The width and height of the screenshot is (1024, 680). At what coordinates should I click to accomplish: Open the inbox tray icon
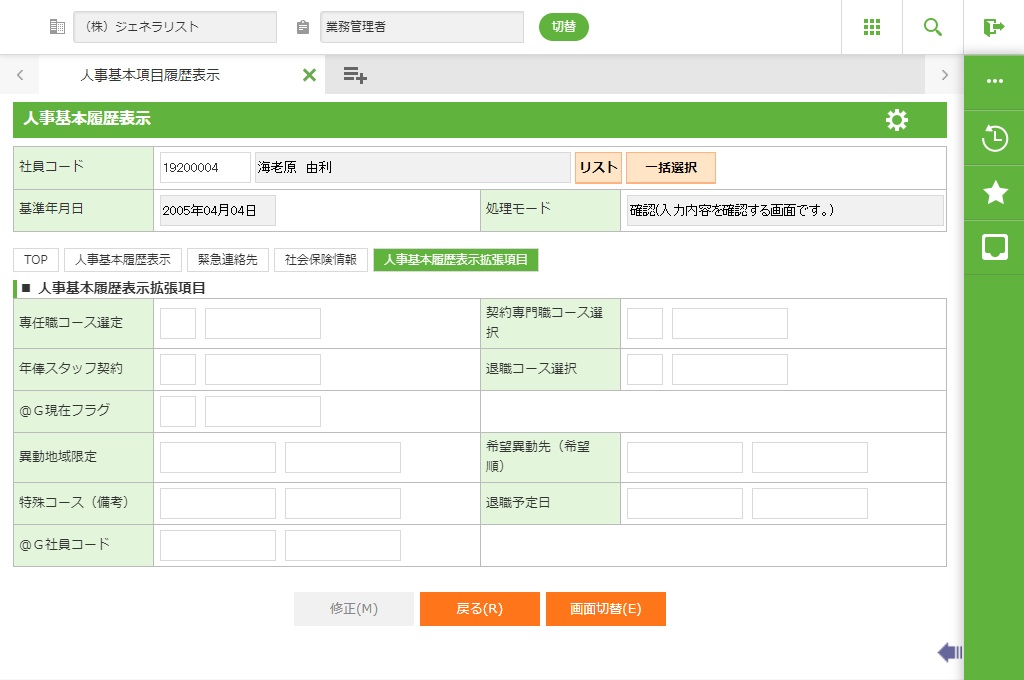[x=994, y=248]
